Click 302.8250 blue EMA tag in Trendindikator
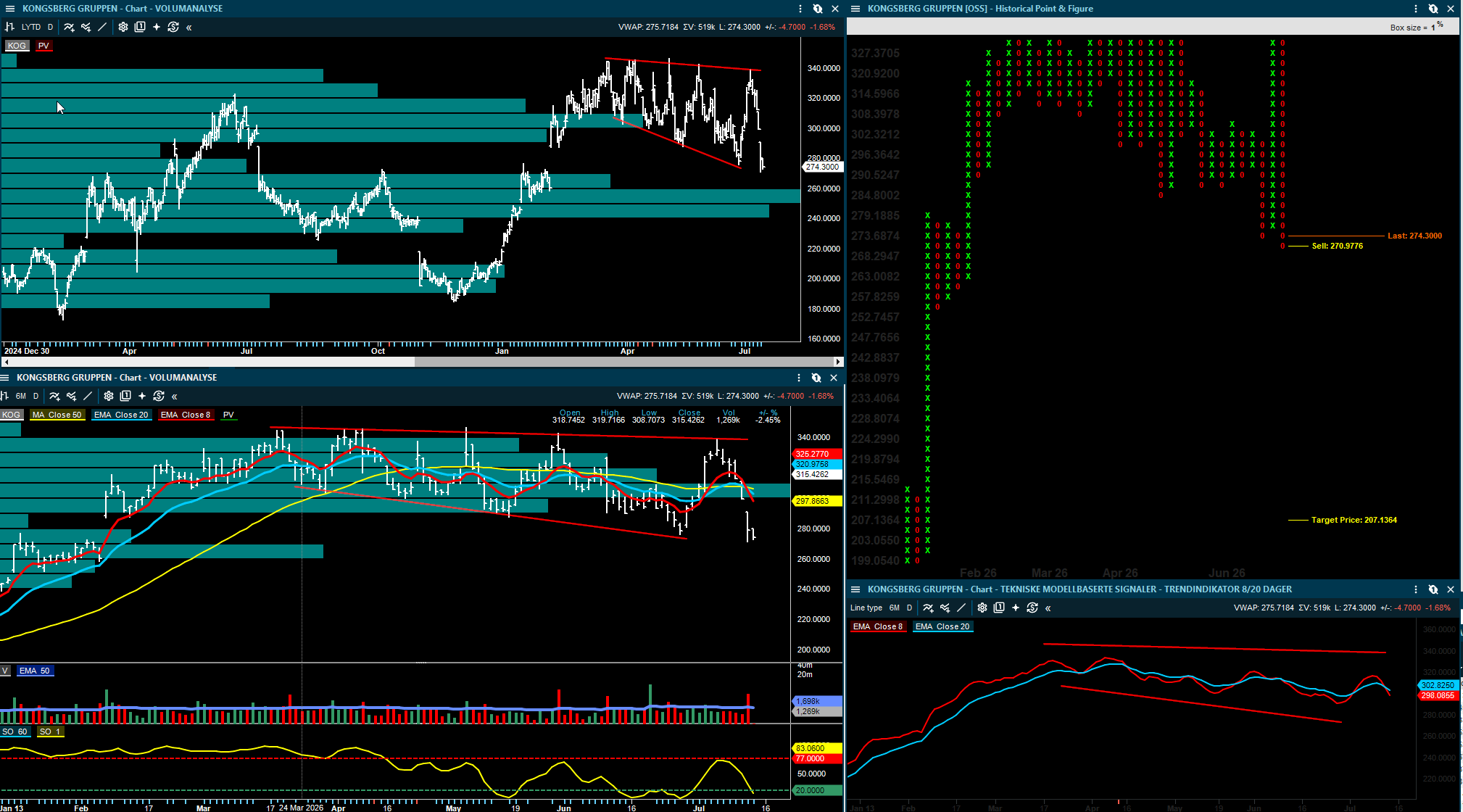This screenshot has height=812, width=1463. (1438, 685)
